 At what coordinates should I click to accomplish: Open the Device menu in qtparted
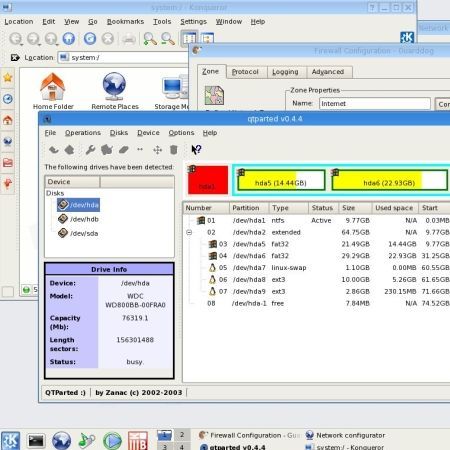(148, 133)
